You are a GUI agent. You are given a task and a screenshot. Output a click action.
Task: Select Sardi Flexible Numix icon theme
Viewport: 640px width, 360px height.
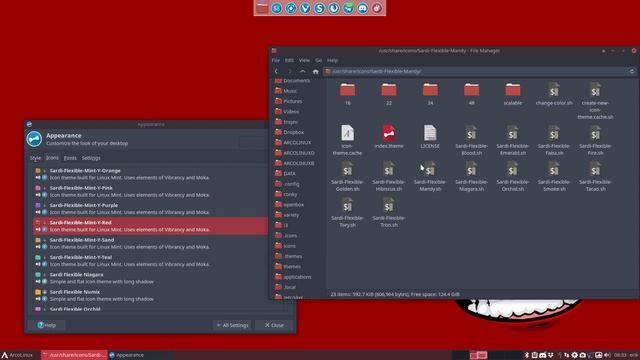tap(150, 296)
